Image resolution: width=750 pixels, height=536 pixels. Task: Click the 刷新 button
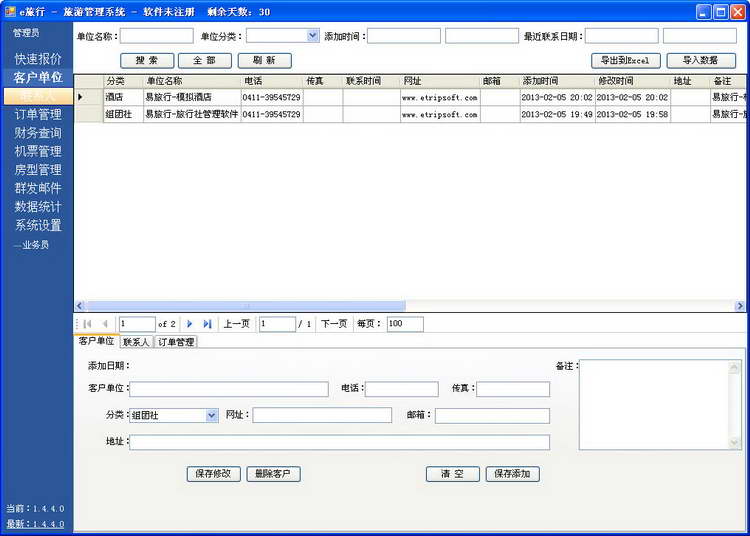[265, 61]
